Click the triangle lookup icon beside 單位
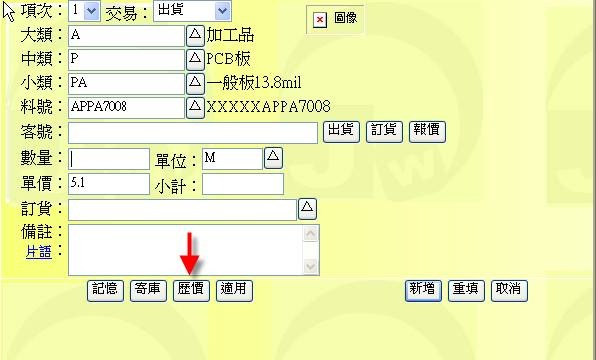The height and width of the screenshot is (360, 596). coord(273,158)
